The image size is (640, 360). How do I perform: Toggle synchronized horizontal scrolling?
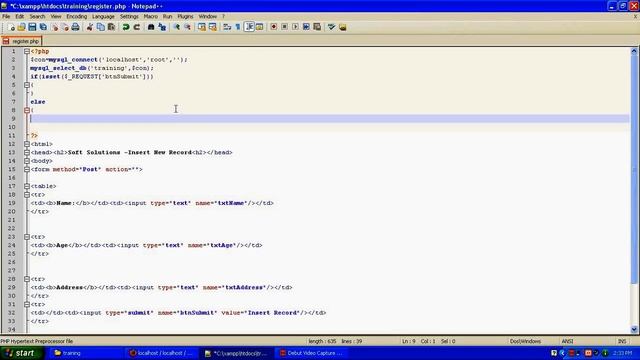(213, 27)
